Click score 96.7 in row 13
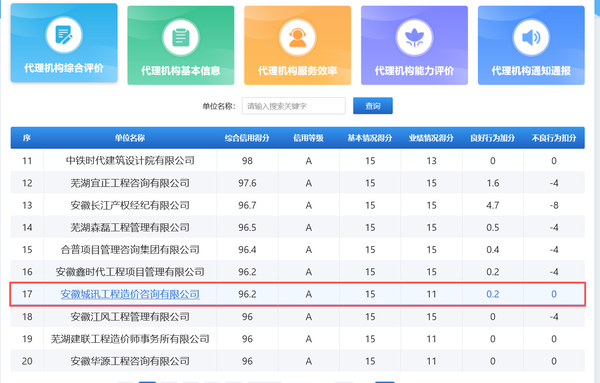Screen dimensions: 600x383 [x=247, y=205]
